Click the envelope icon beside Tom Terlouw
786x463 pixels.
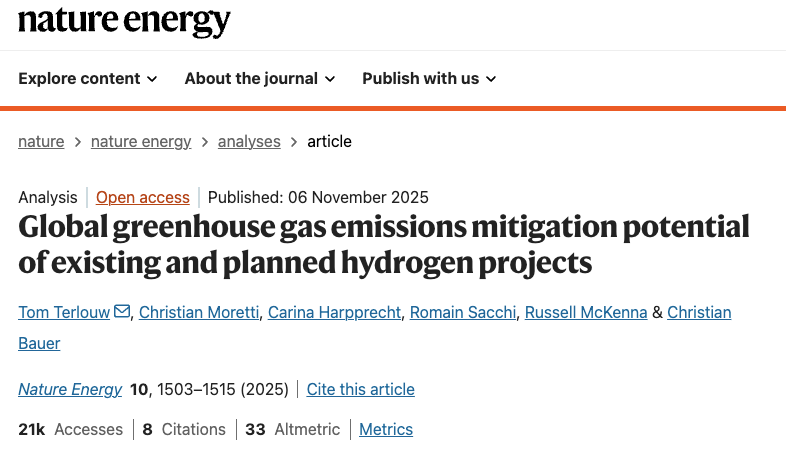(122, 311)
